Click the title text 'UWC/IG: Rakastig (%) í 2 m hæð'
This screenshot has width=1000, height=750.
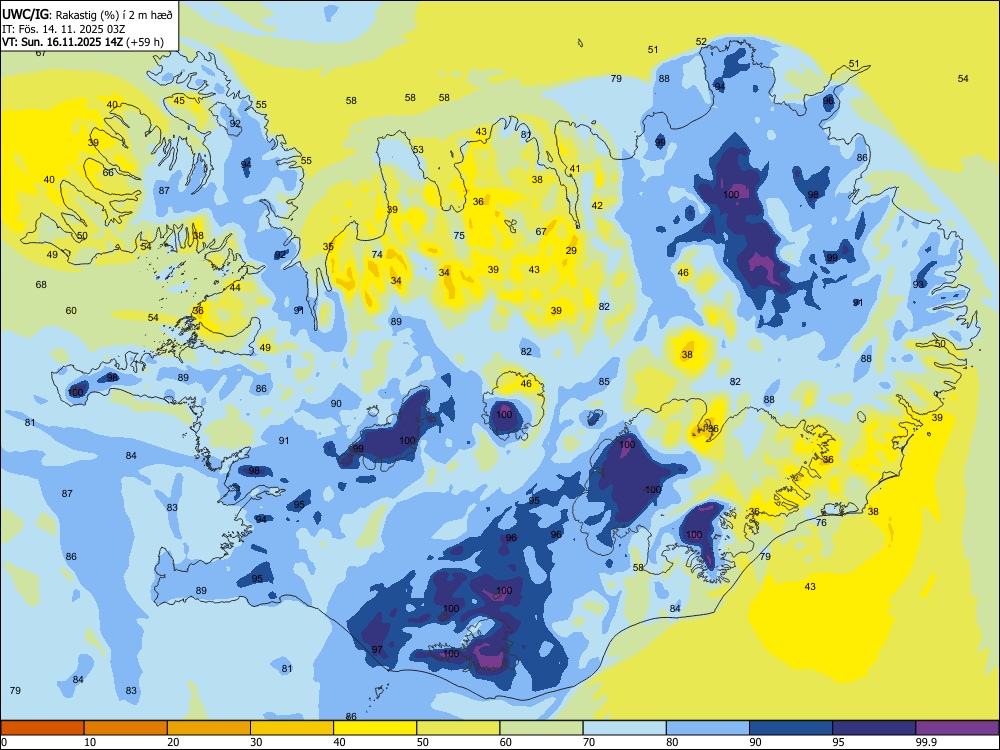87,15
